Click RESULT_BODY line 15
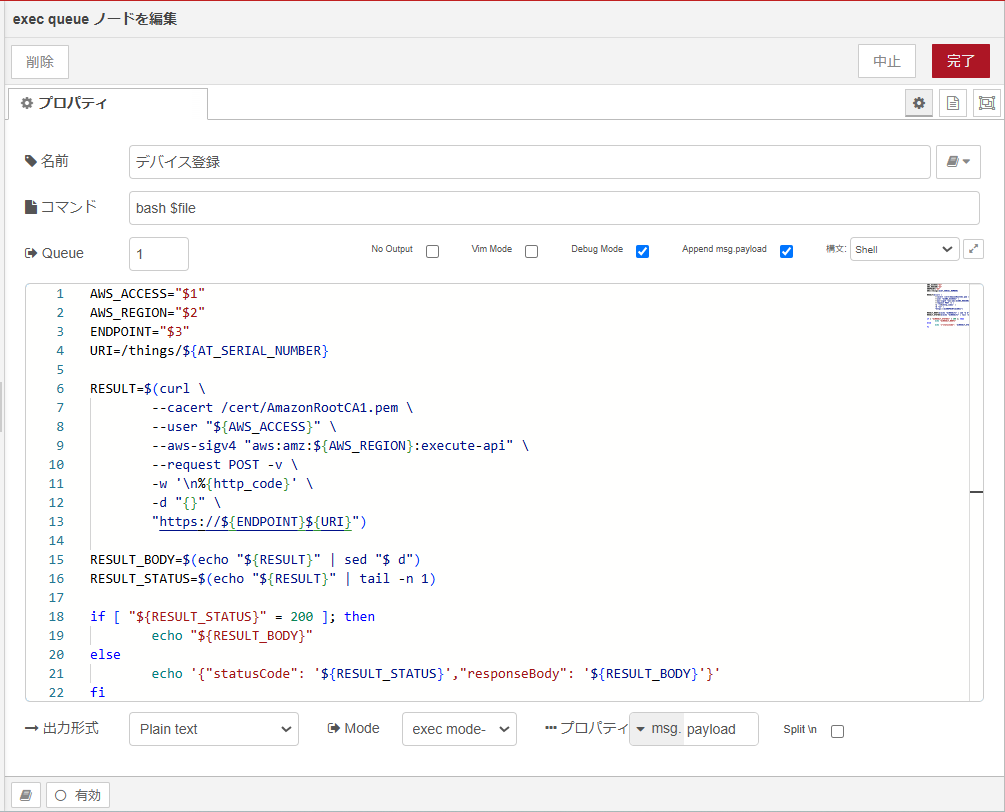This screenshot has height=812, width=1005. coord(255,559)
